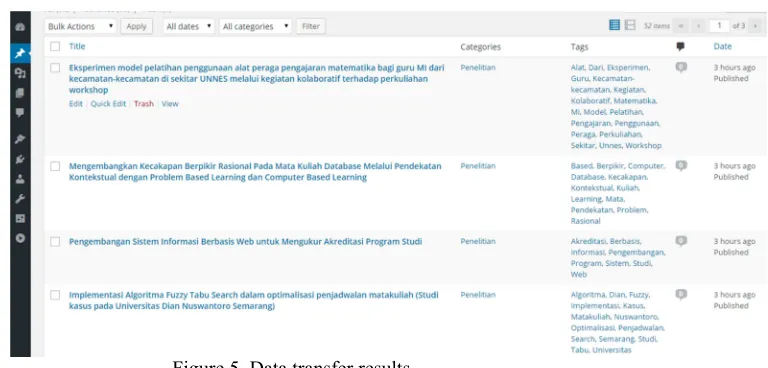The height and width of the screenshot is (368, 768).
Task: Go to previous page arrow
Action: coord(698,25)
